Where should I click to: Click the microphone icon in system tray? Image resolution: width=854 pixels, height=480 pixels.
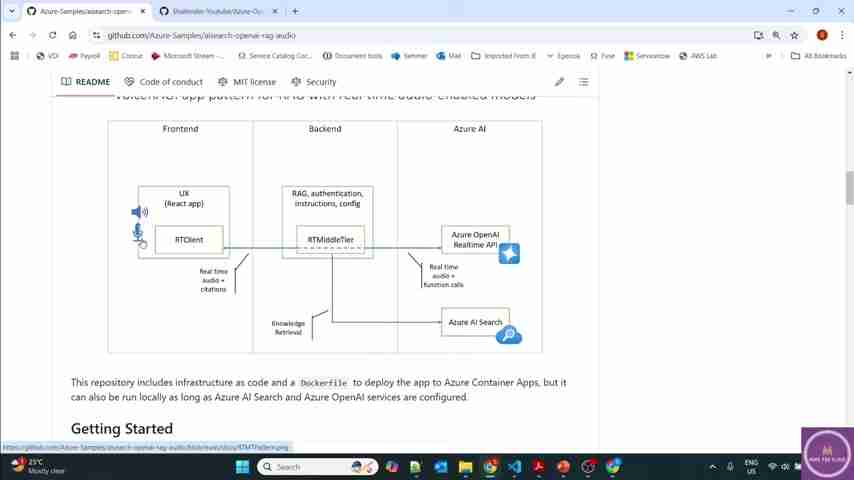[730, 467]
